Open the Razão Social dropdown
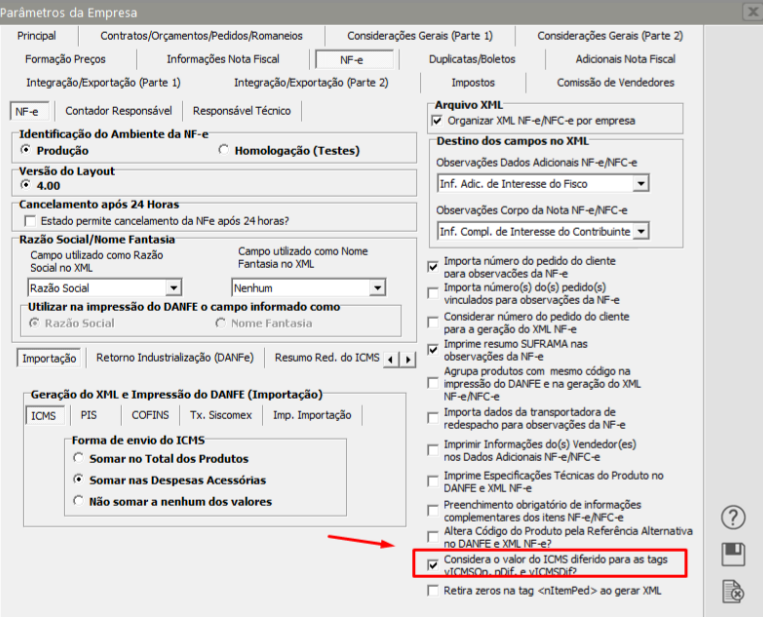The image size is (763, 617). [x=173, y=288]
